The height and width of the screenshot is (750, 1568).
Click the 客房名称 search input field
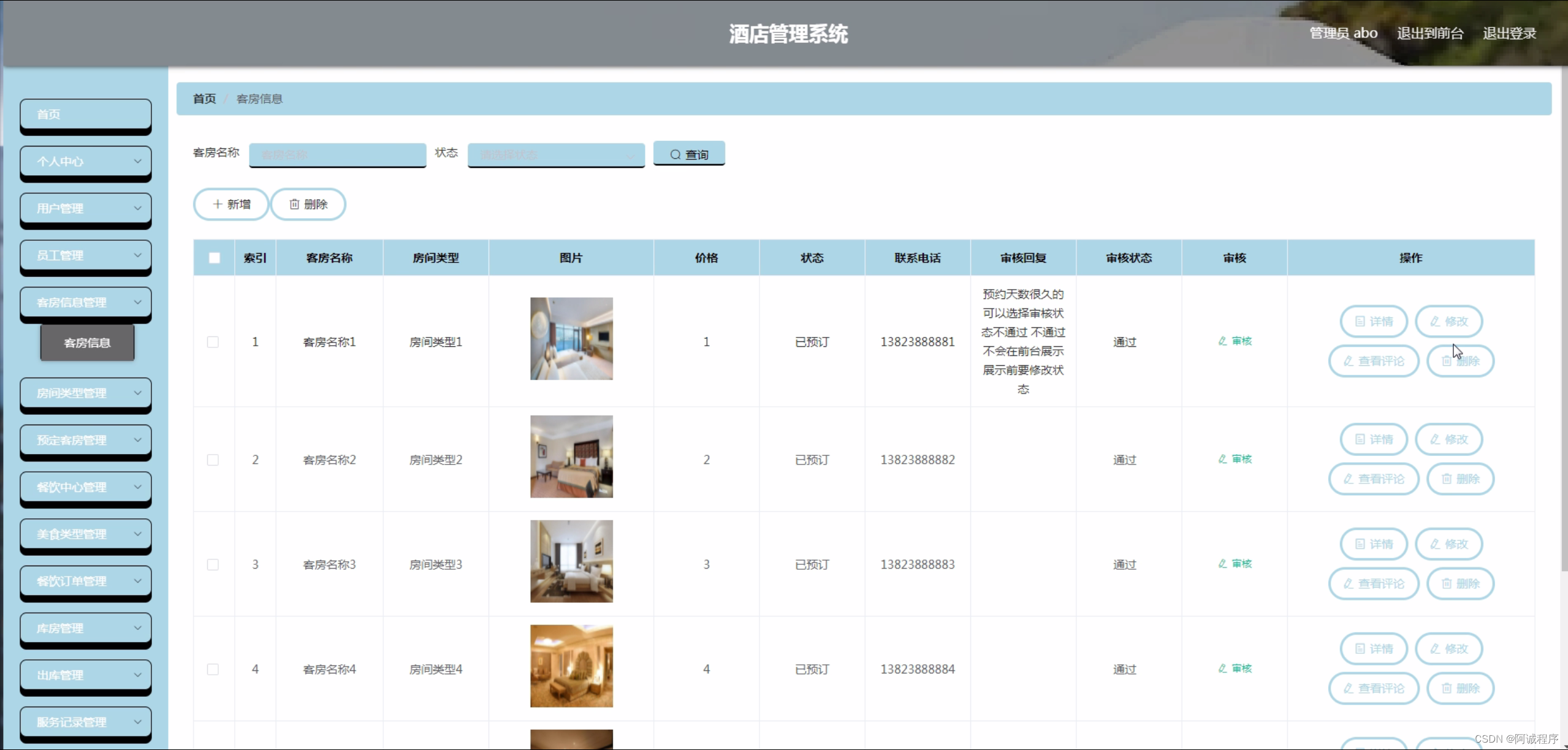[x=337, y=155]
